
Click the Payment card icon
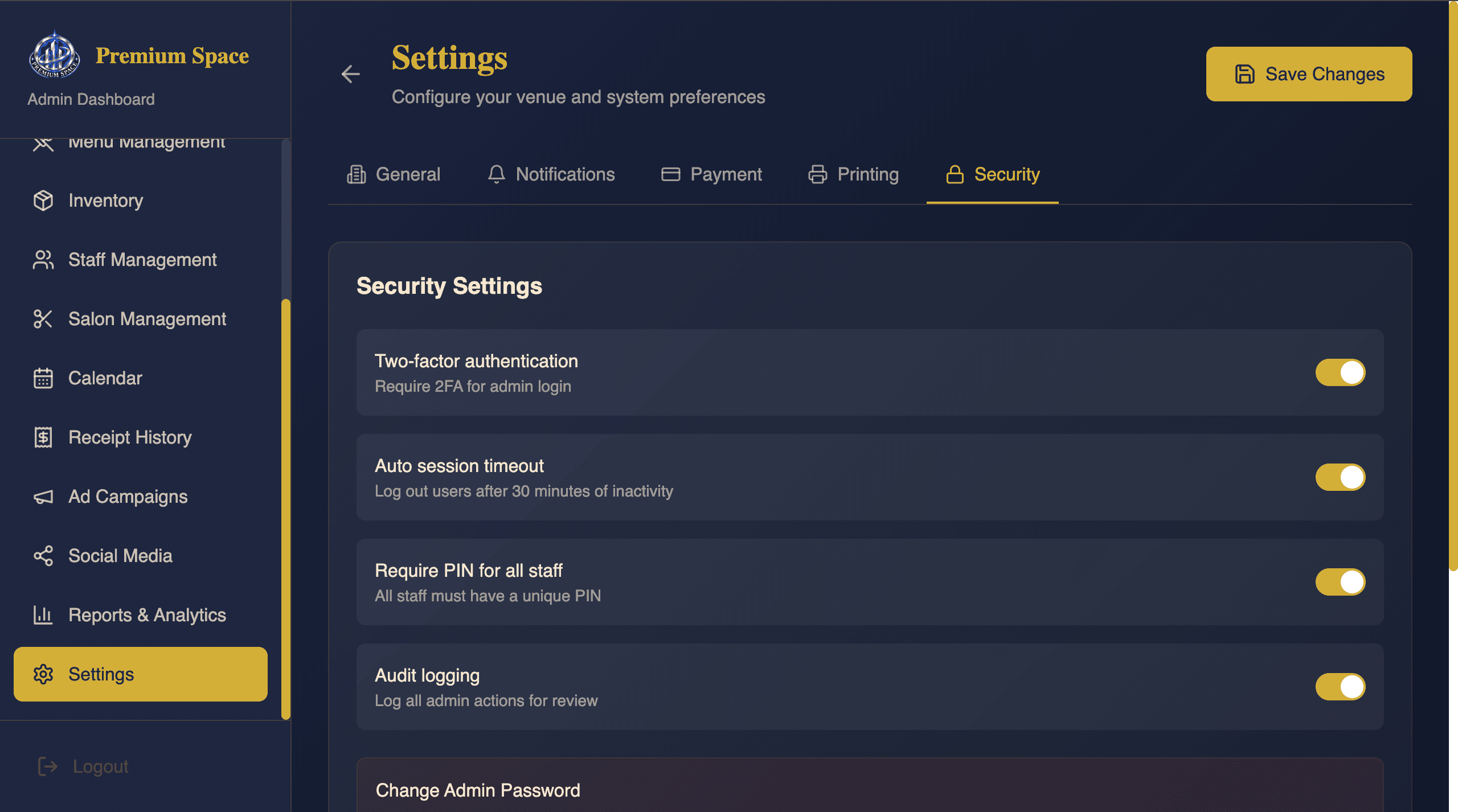(x=671, y=174)
